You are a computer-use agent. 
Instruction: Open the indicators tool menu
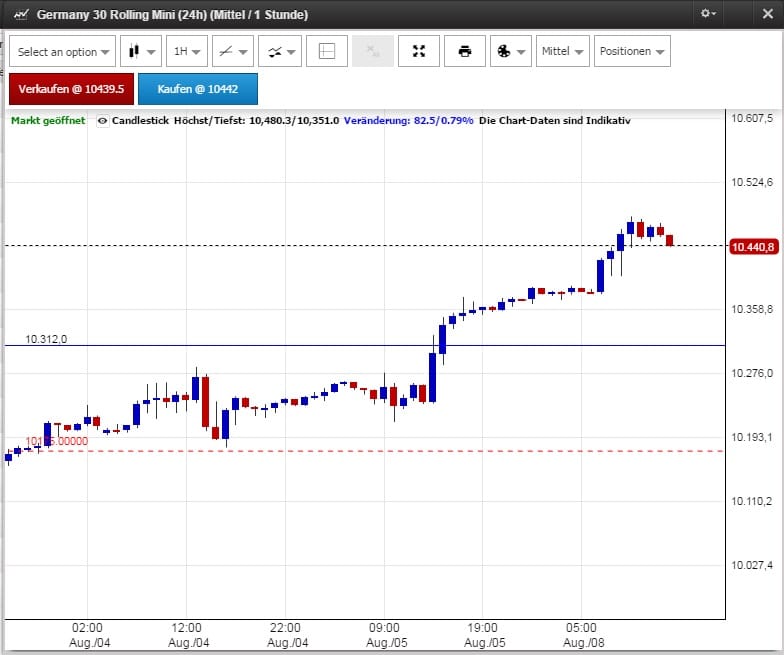(x=279, y=51)
